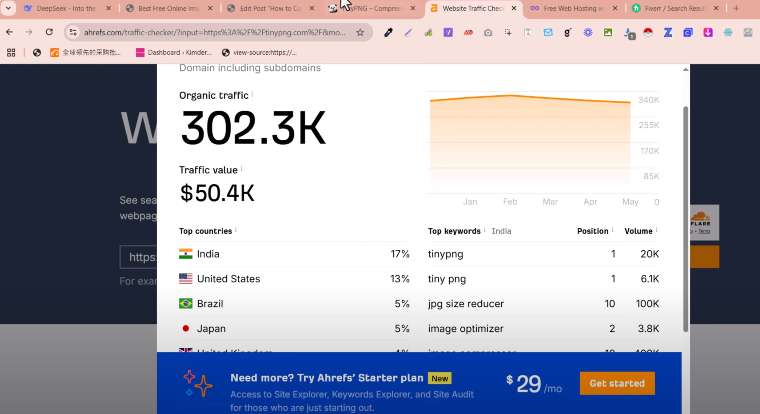View site information icon in address bar
The height and width of the screenshot is (414, 760).
pos(73,32)
